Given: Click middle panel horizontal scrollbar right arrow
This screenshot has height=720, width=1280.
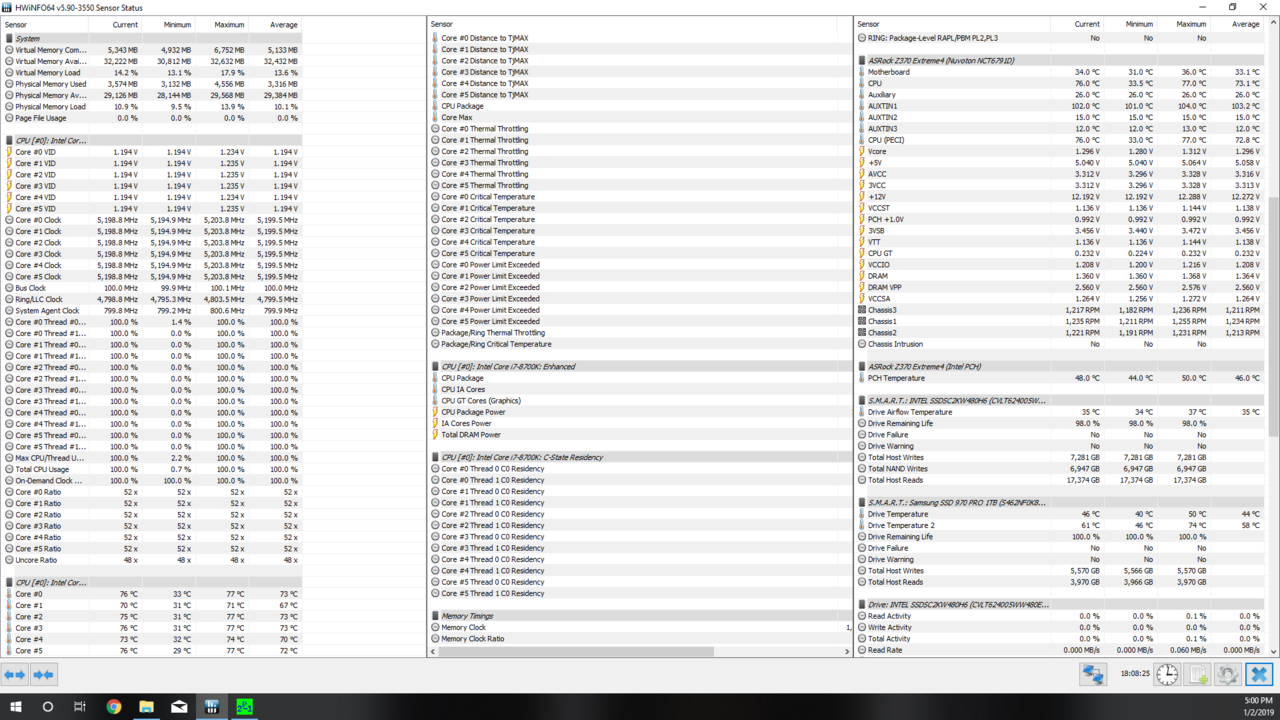Looking at the screenshot, I should (x=846, y=651).
